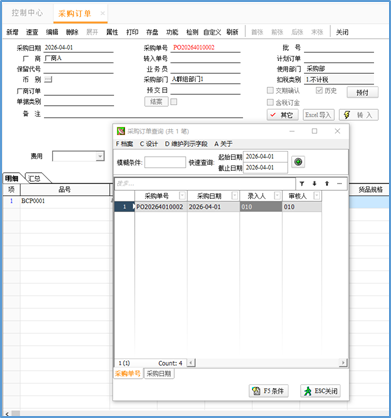Click the 预付 button
The height and width of the screenshot is (418, 391).
362,92
